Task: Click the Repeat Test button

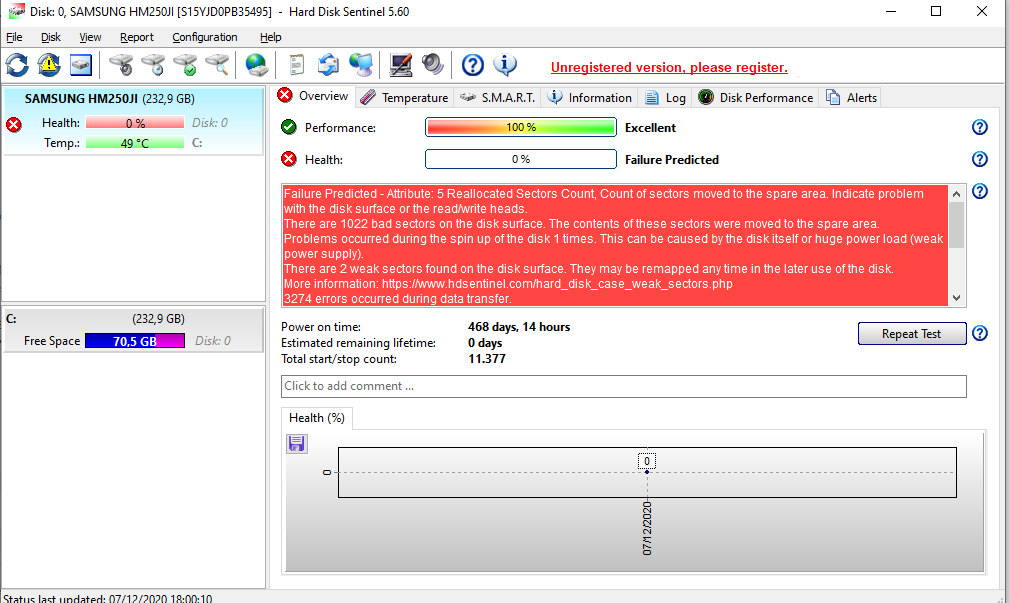Action: [912, 333]
